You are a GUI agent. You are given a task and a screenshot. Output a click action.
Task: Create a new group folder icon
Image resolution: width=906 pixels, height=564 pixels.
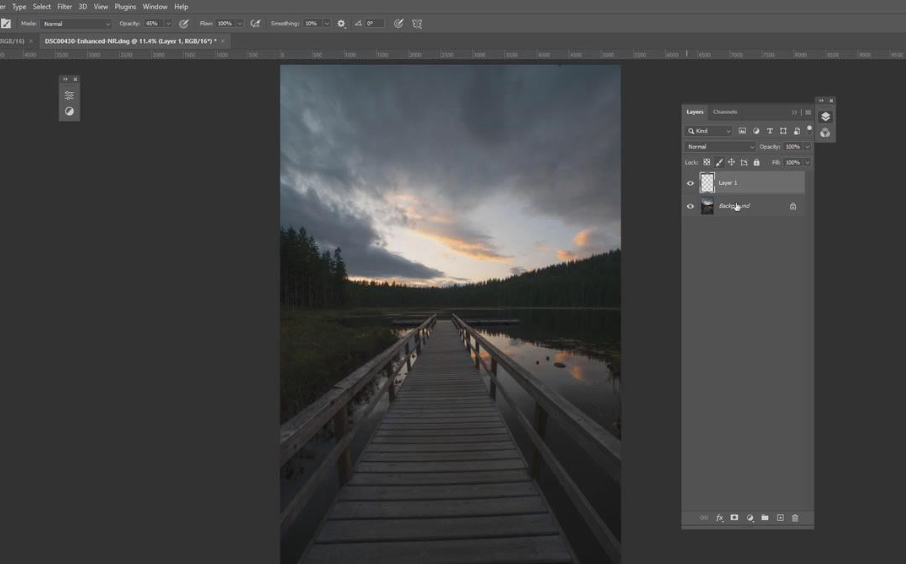765,518
